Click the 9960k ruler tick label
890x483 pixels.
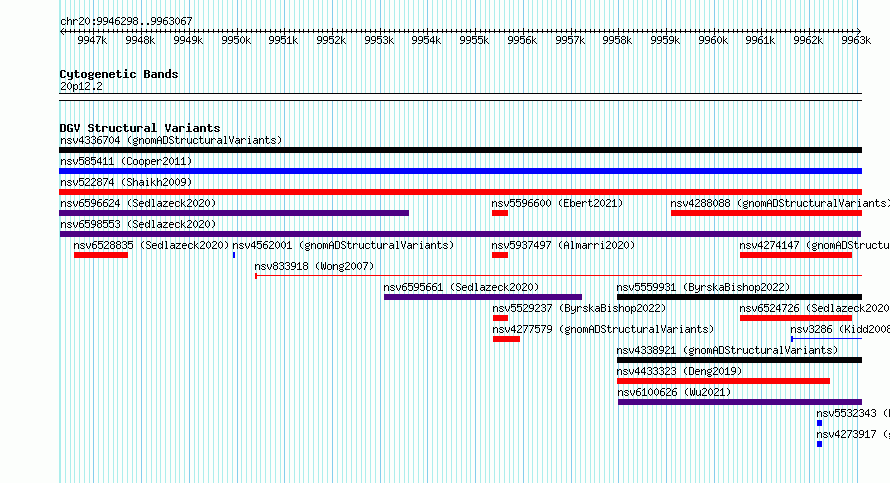[713, 40]
